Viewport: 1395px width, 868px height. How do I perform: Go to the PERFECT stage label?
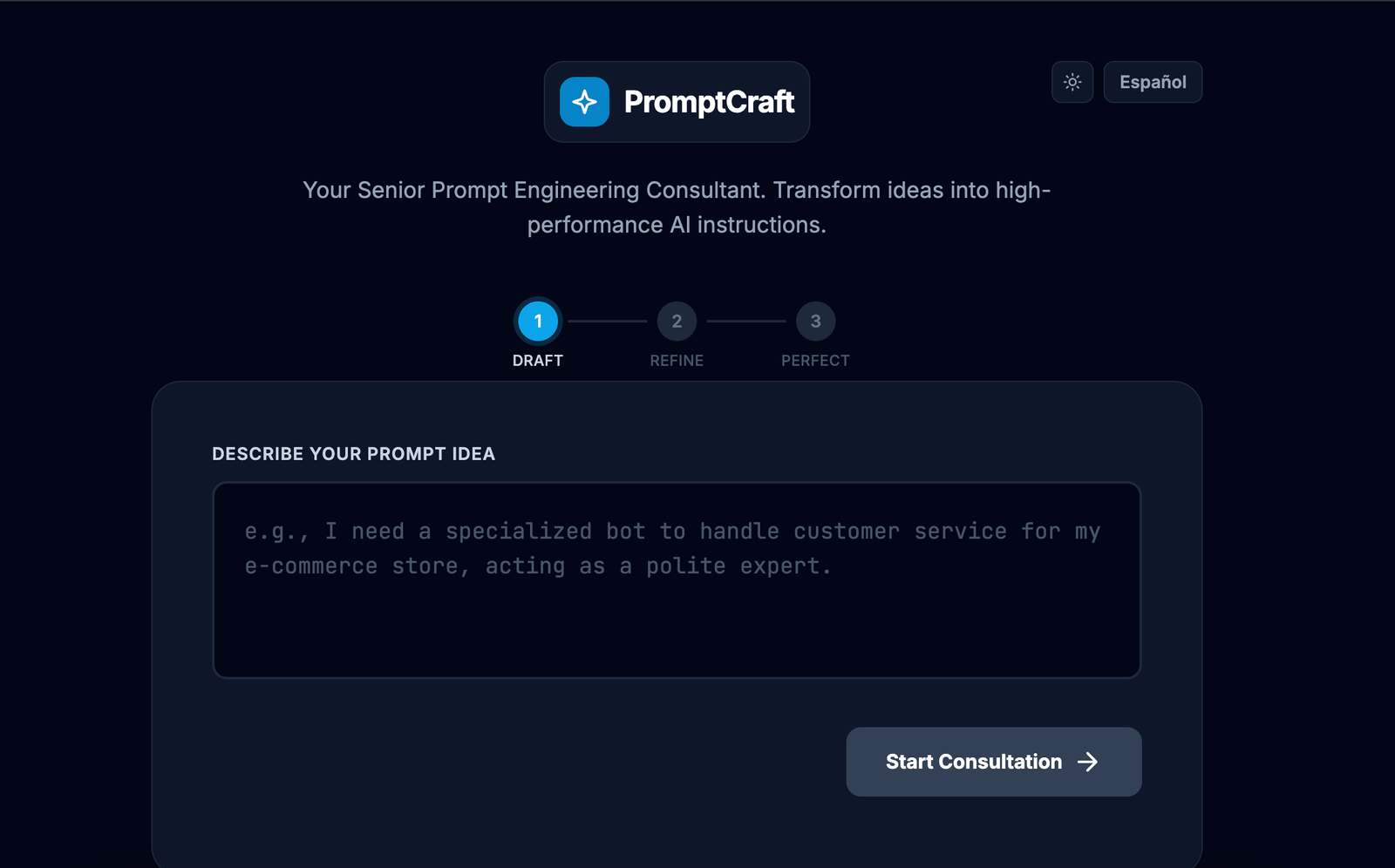pos(815,360)
